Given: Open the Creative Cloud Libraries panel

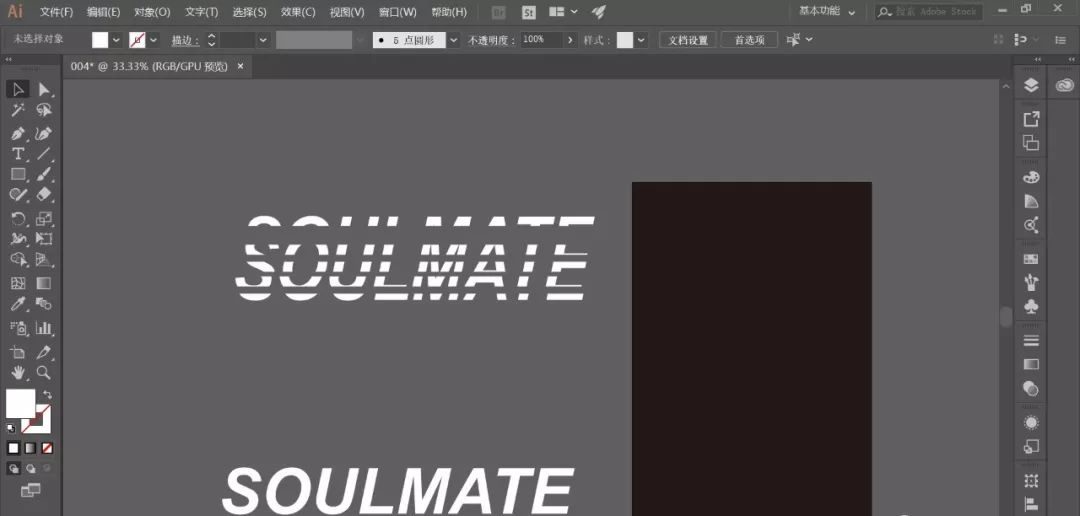Looking at the screenshot, I should pyautogui.click(x=1064, y=86).
